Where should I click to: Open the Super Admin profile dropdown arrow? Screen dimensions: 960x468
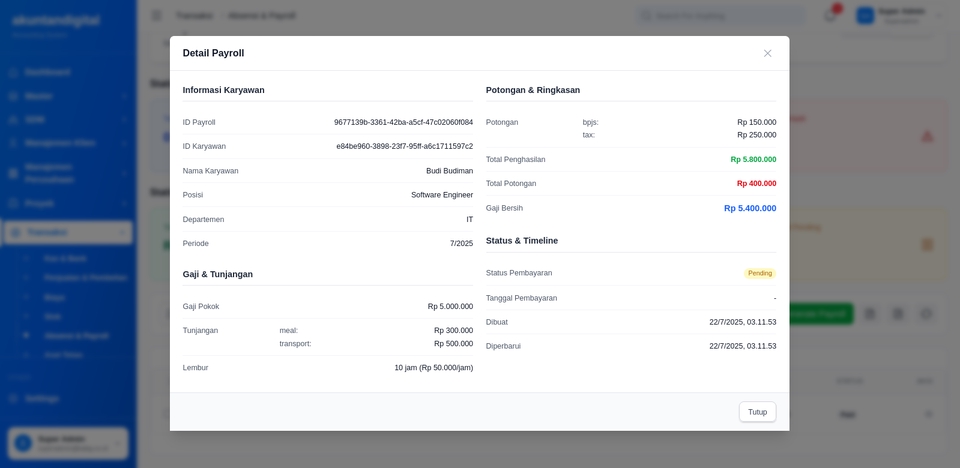(938, 15)
